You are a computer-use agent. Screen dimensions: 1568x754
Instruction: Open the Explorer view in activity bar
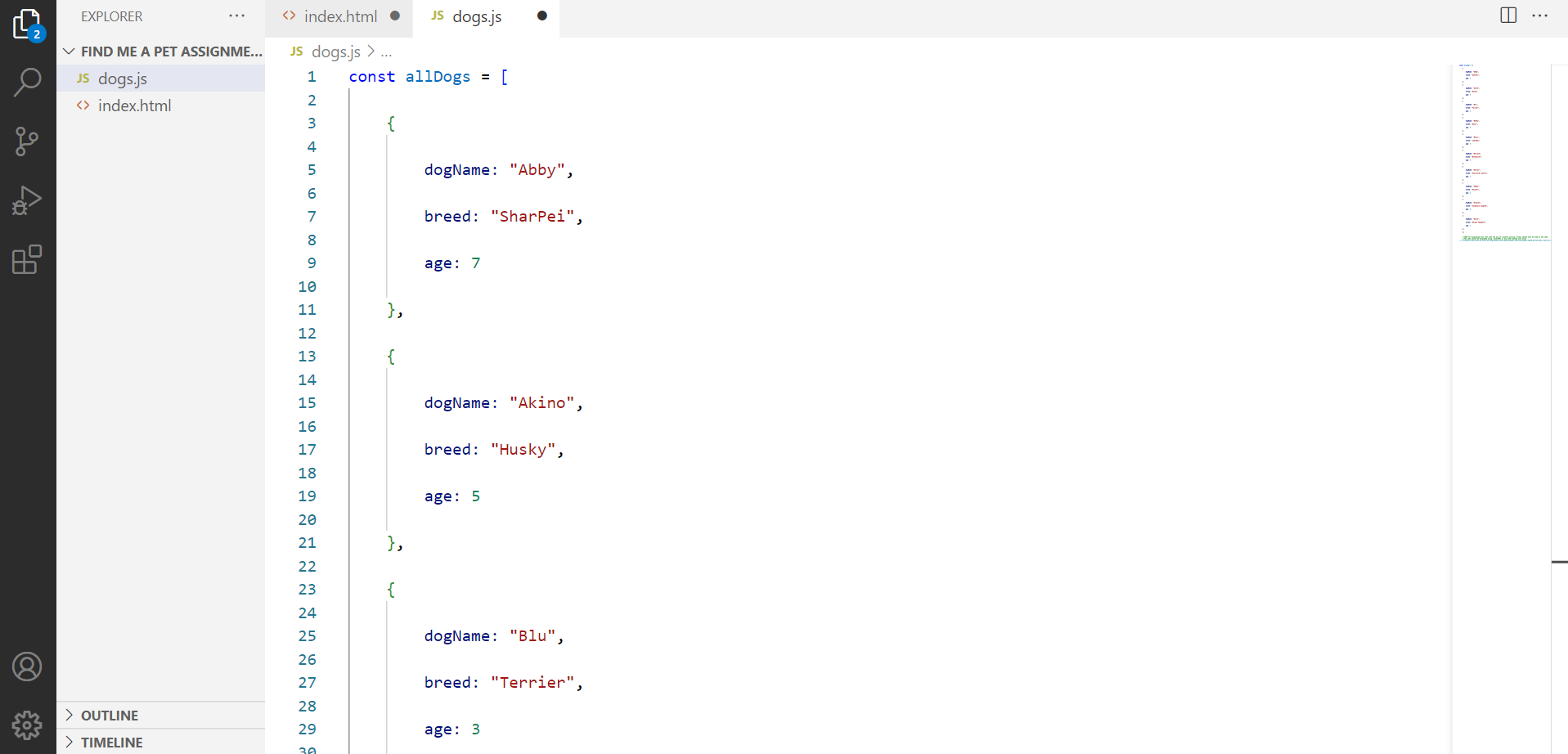[x=28, y=24]
